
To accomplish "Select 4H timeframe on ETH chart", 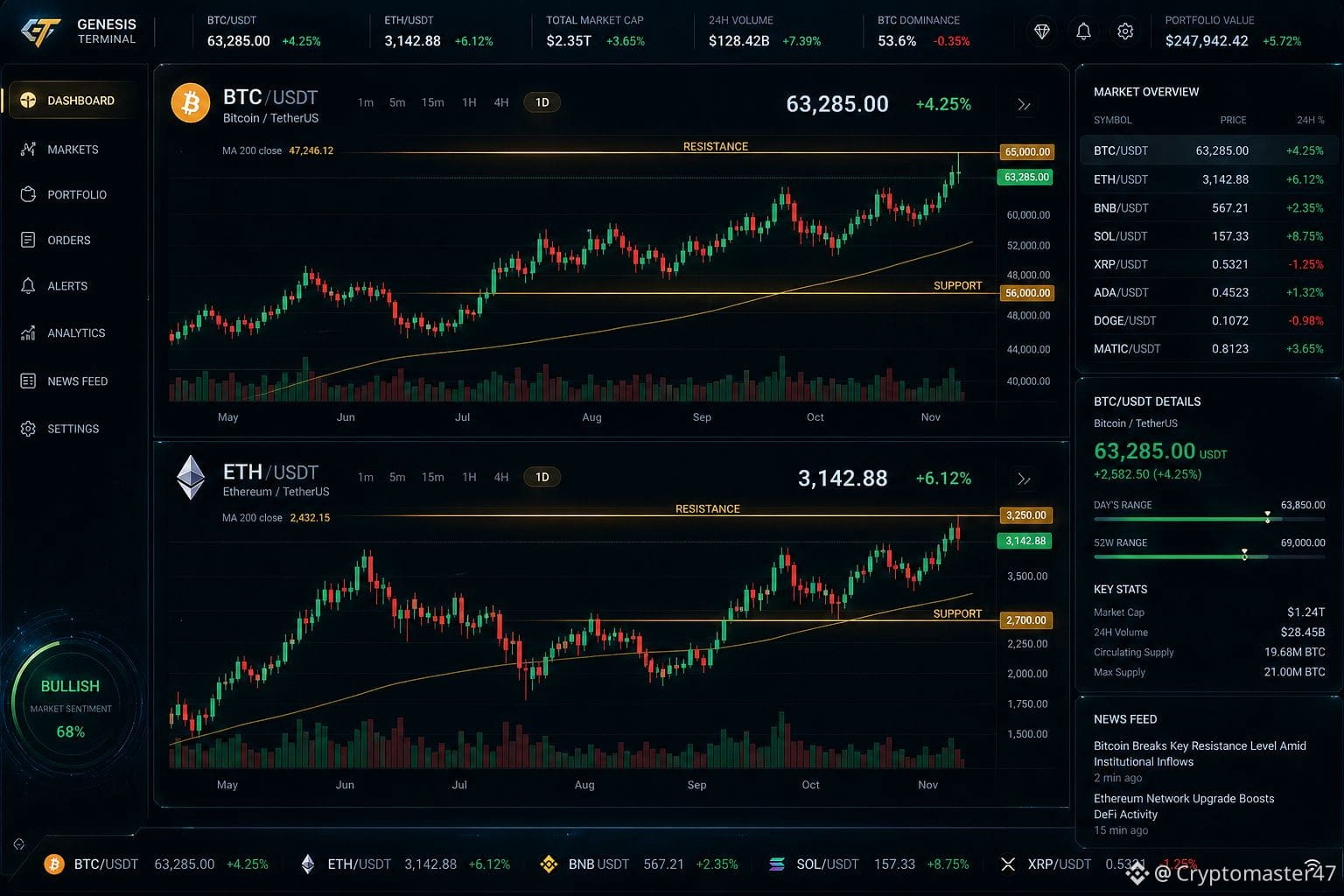I will 501,477.
